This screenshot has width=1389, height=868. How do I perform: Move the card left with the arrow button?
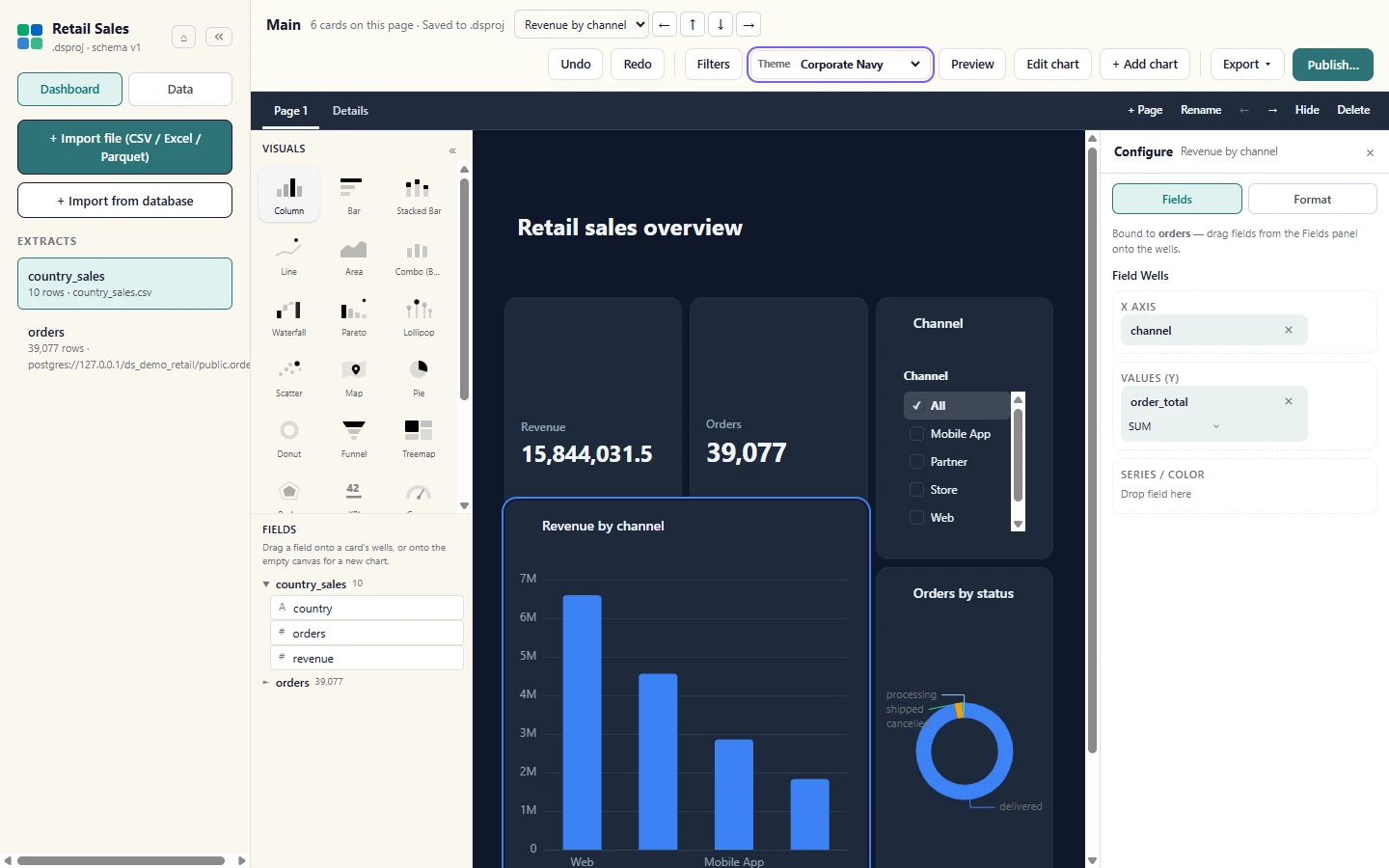click(665, 25)
